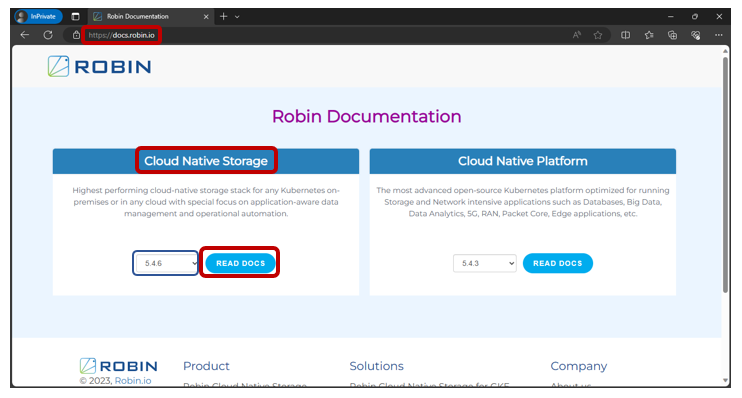This screenshot has height=398, width=742.
Task: Click the Cloud Native Platform card heading
Action: tap(522, 161)
